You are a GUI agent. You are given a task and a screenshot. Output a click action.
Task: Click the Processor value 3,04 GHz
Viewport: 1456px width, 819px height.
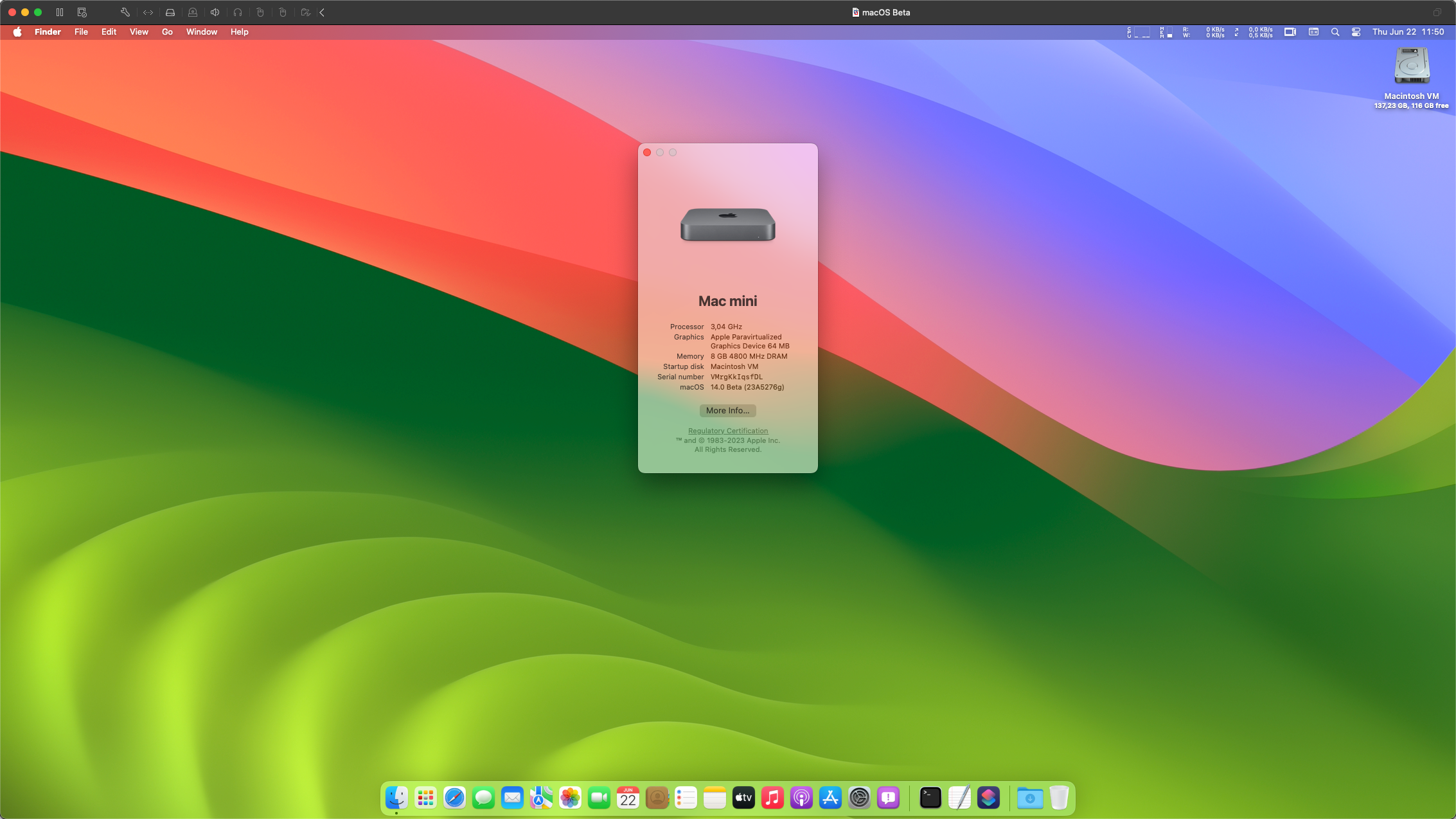point(726,327)
